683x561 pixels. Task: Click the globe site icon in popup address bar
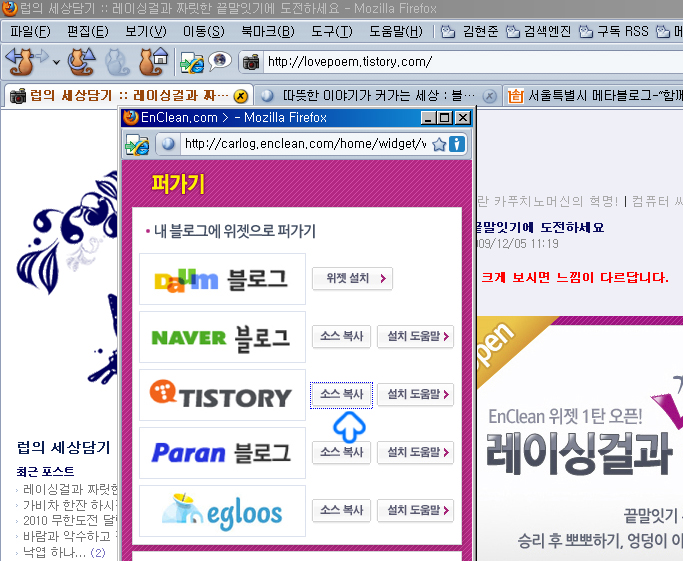[x=168, y=144]
